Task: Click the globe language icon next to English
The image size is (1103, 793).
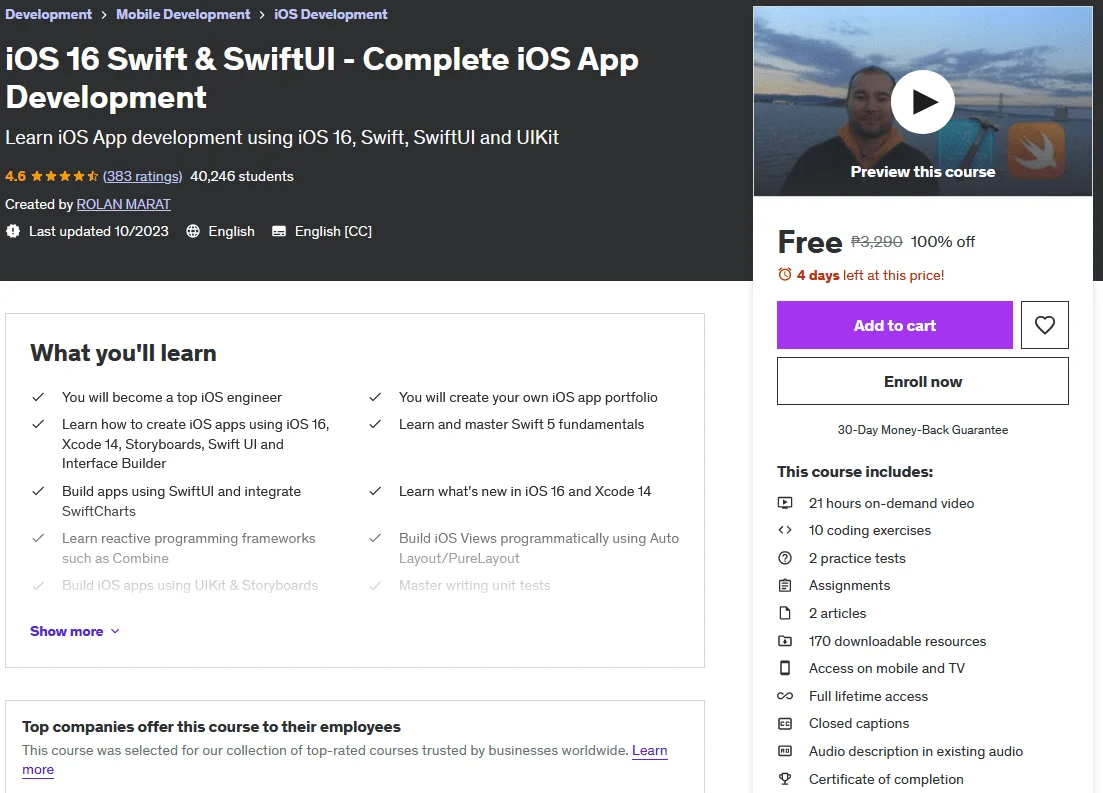Action: click(x=193, y=231)
